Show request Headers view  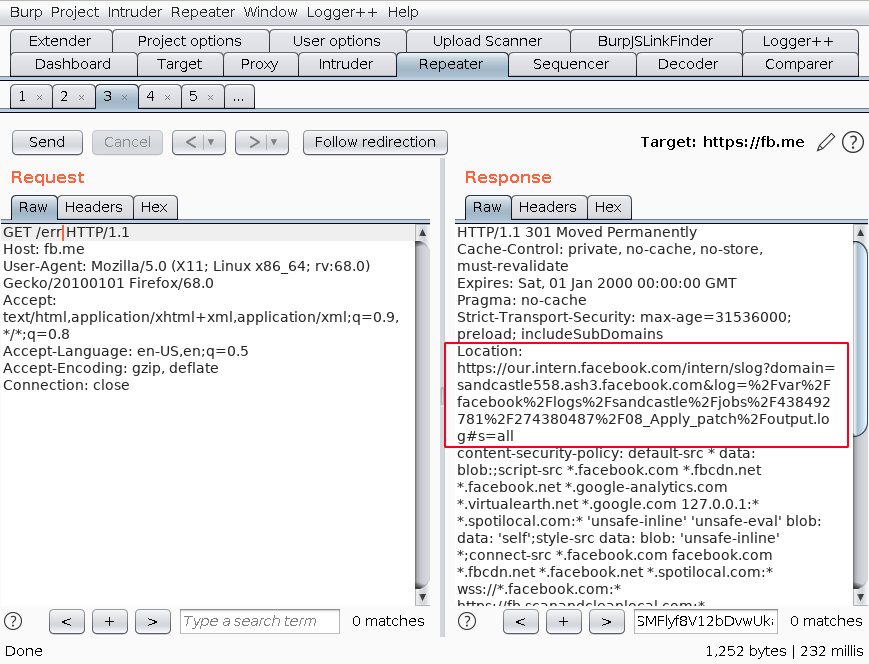coord(94,207)
